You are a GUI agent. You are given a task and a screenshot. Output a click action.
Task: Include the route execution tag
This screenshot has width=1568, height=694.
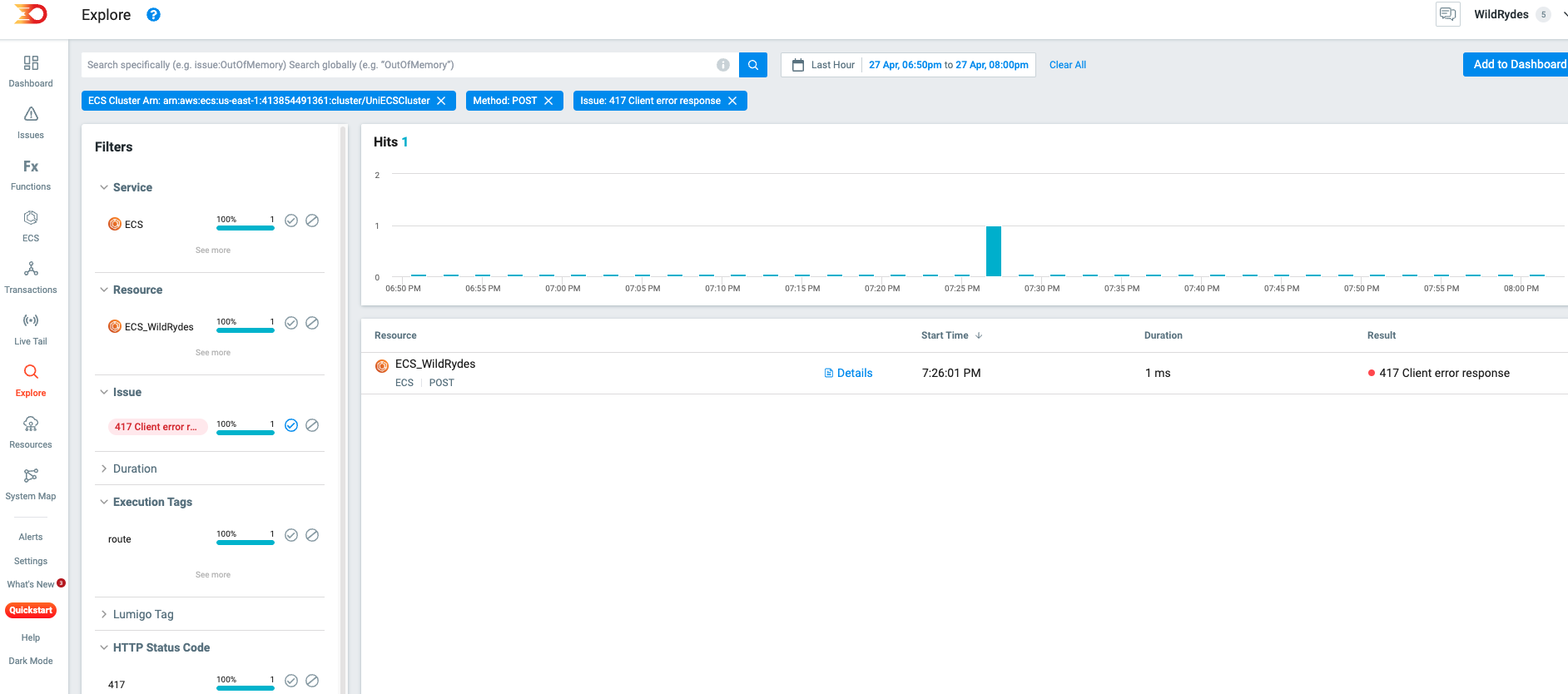[x=291, y=535]
